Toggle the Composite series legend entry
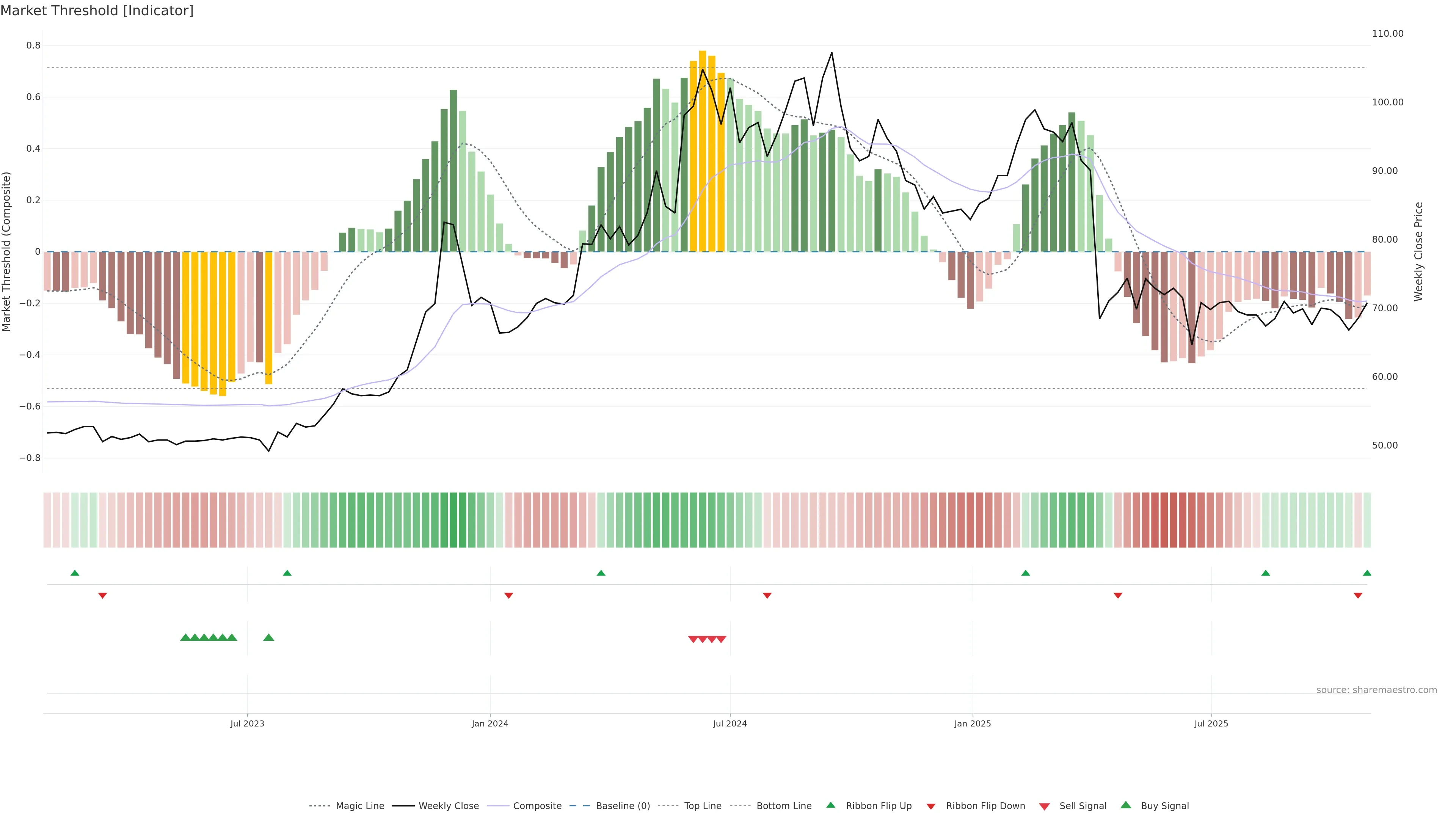The image size is (1456, 819). (537, 806)
